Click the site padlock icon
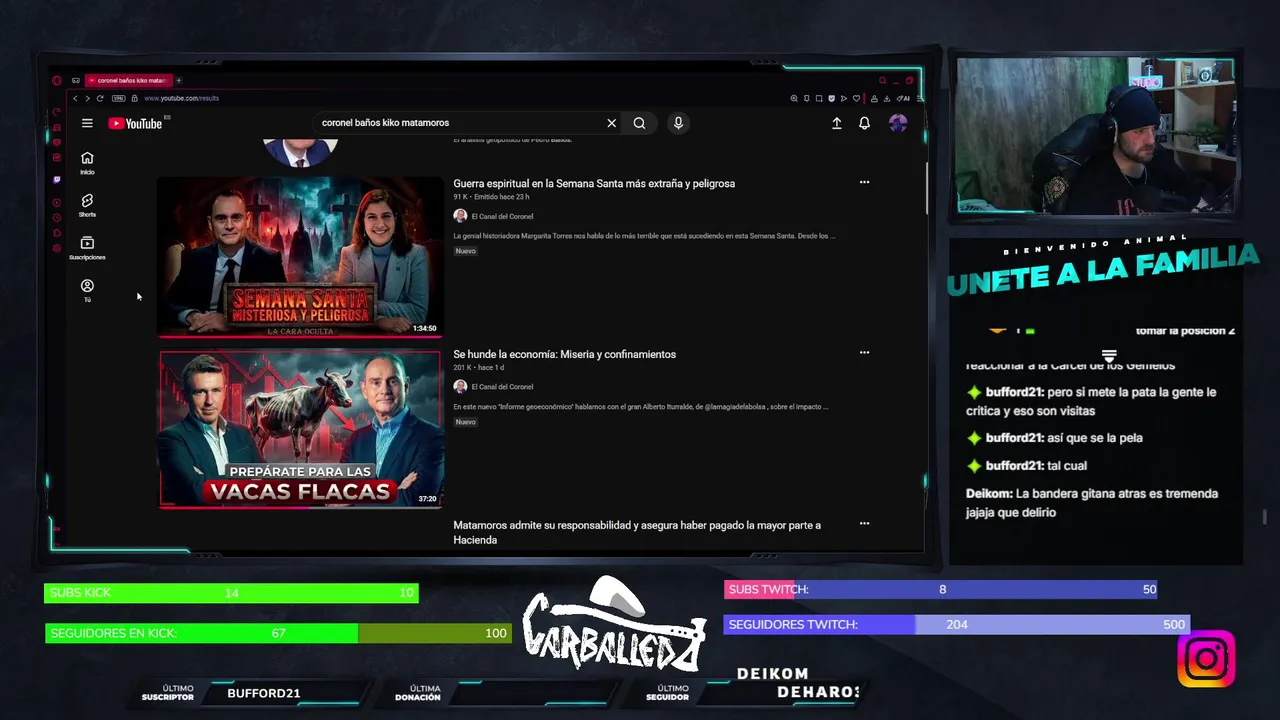 [x=134, y=98]
